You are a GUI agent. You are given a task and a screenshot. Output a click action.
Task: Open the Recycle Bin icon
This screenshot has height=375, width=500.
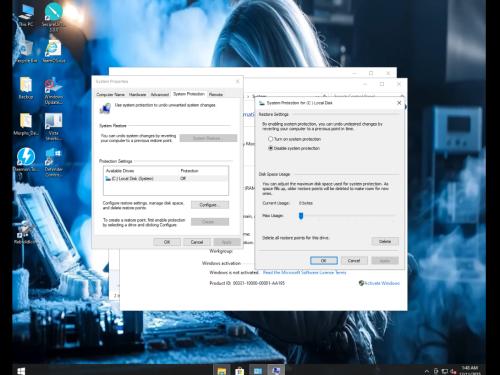(26, 52)
